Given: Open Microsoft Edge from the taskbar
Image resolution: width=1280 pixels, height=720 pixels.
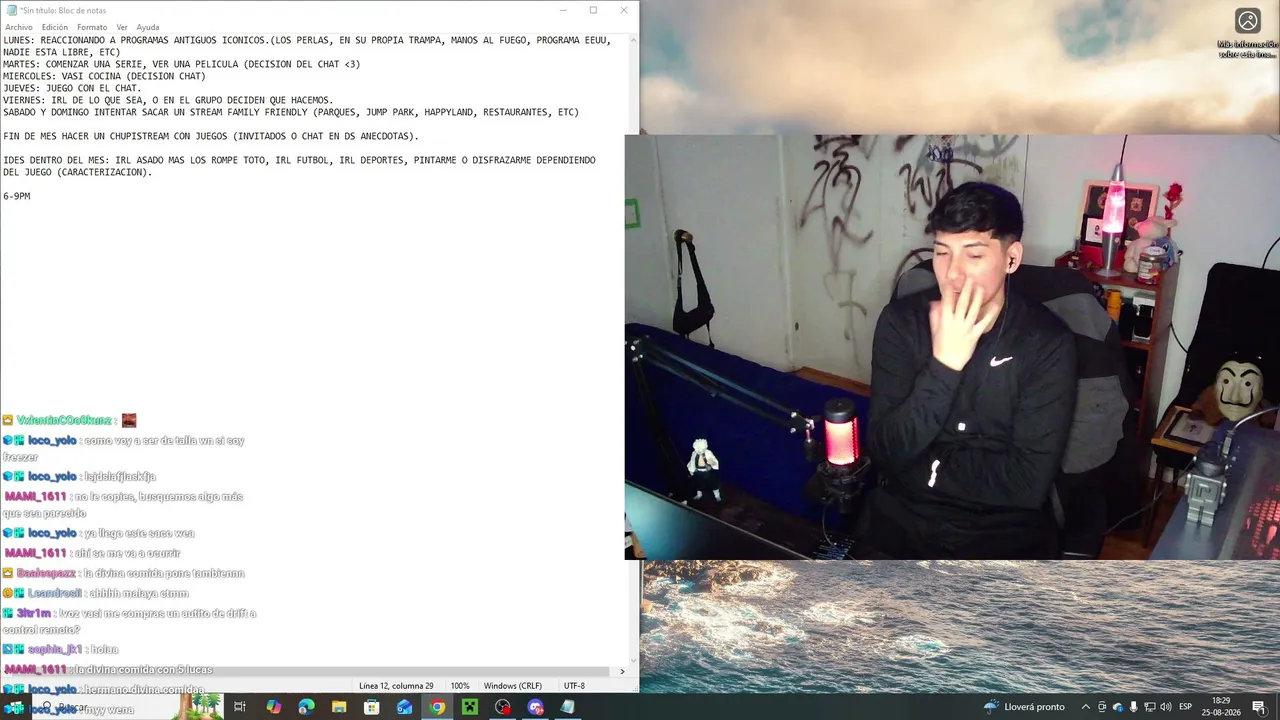Looking at the screenshot, I should [306, 707].
